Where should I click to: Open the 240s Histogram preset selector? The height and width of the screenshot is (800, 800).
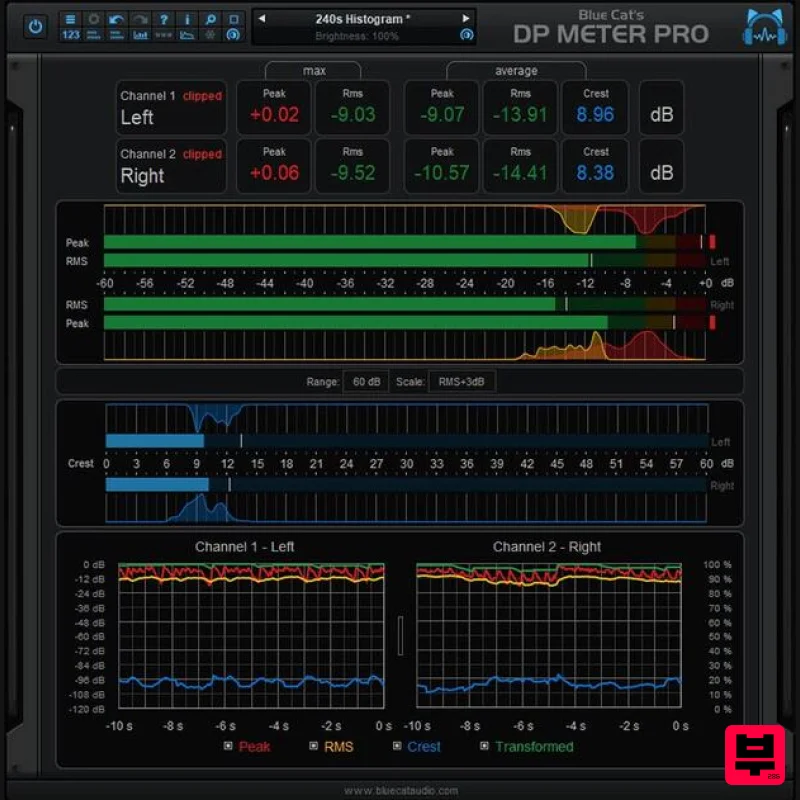point(364,18)
